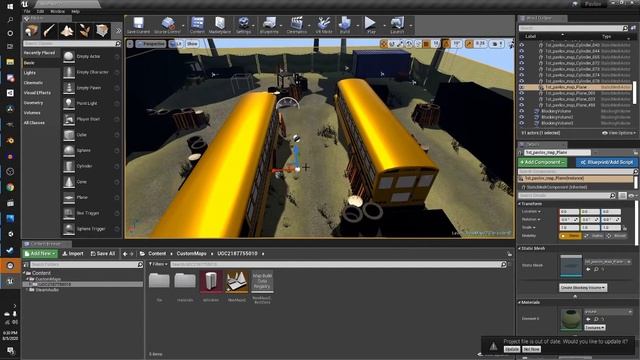
Task: Select Volumes category in Place panel
Action: (x=32, y=113)
